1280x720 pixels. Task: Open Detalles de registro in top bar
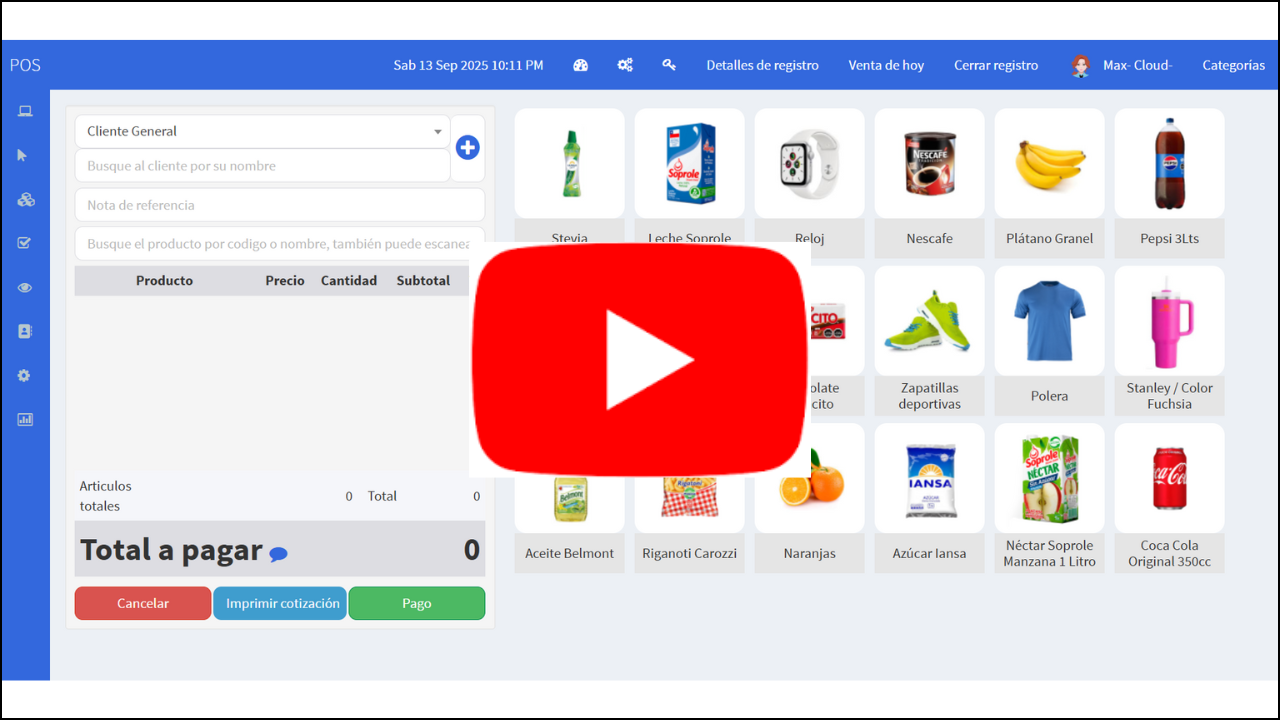point(762,65)
